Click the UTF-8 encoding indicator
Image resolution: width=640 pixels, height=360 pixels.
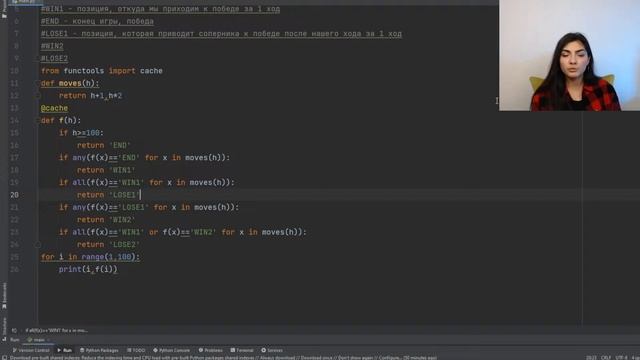pos(622,358)
